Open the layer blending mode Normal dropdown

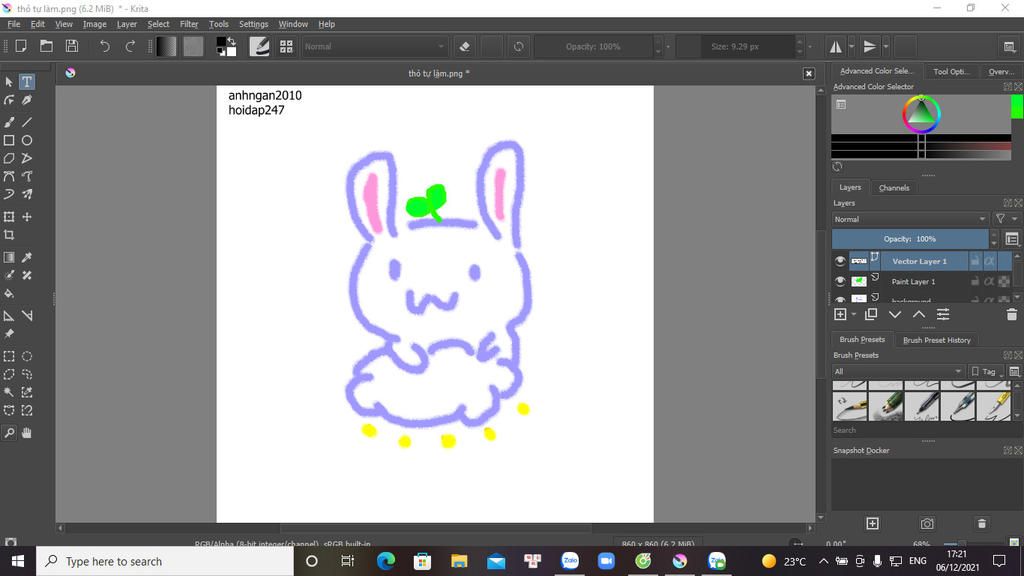coord(909,219)
